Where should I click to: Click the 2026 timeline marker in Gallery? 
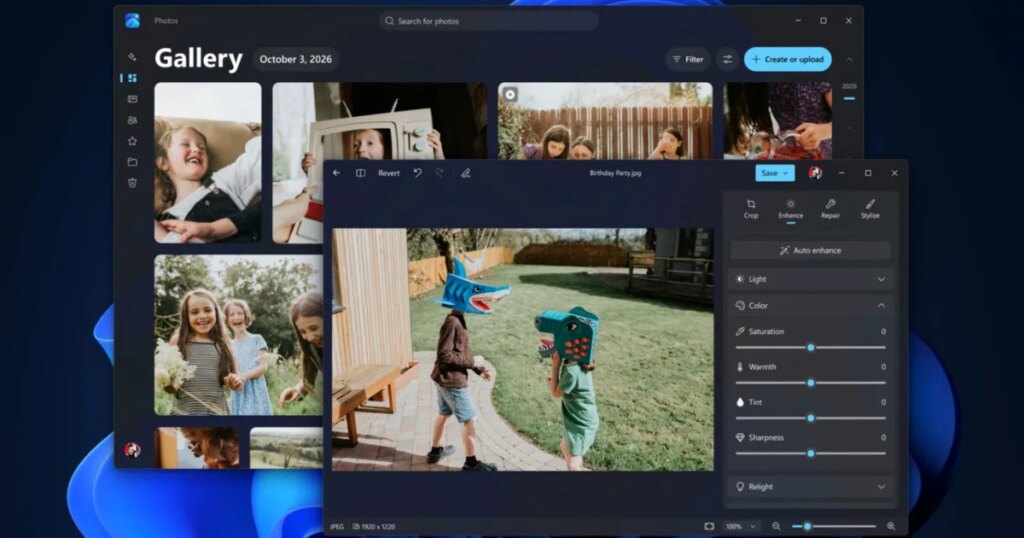point(849,86)
